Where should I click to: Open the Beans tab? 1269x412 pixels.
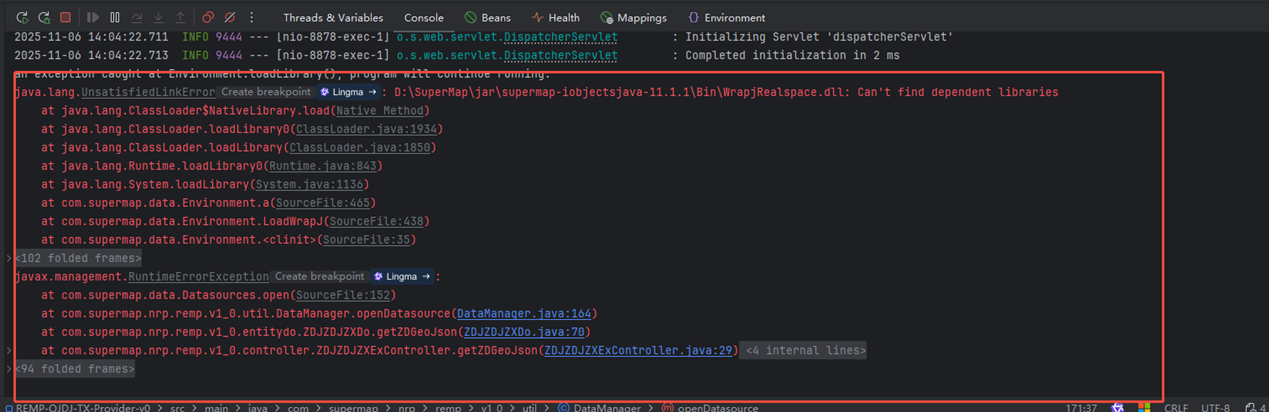(x=490, y=17)
